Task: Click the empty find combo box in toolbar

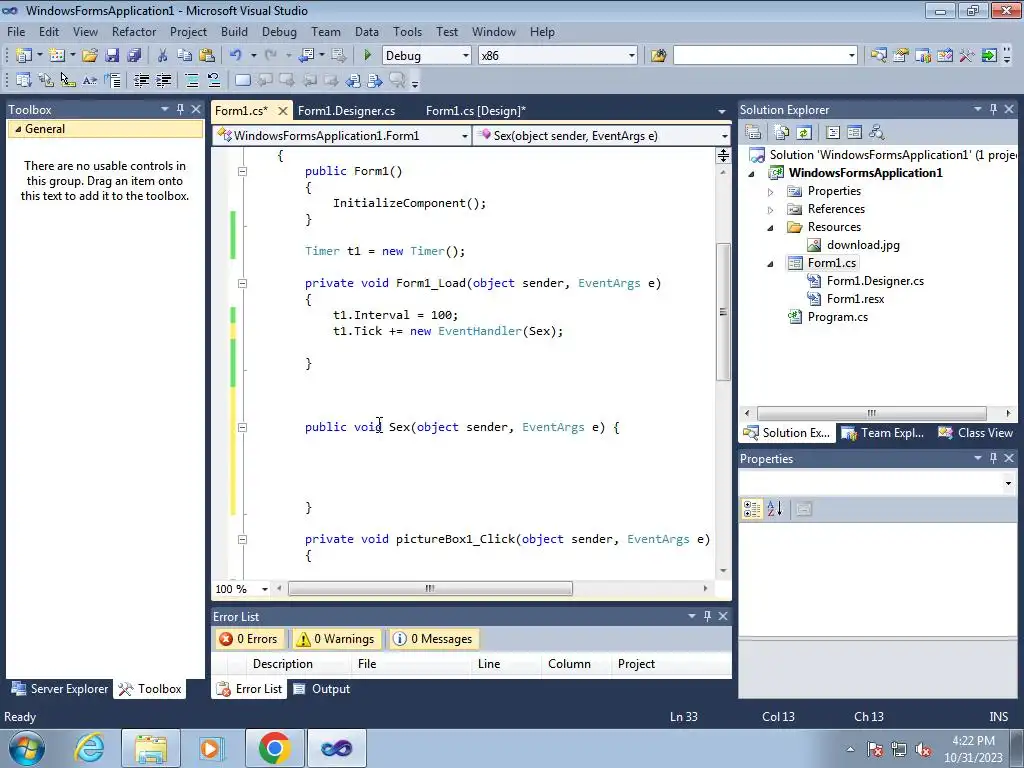Action: coord(765,56)
